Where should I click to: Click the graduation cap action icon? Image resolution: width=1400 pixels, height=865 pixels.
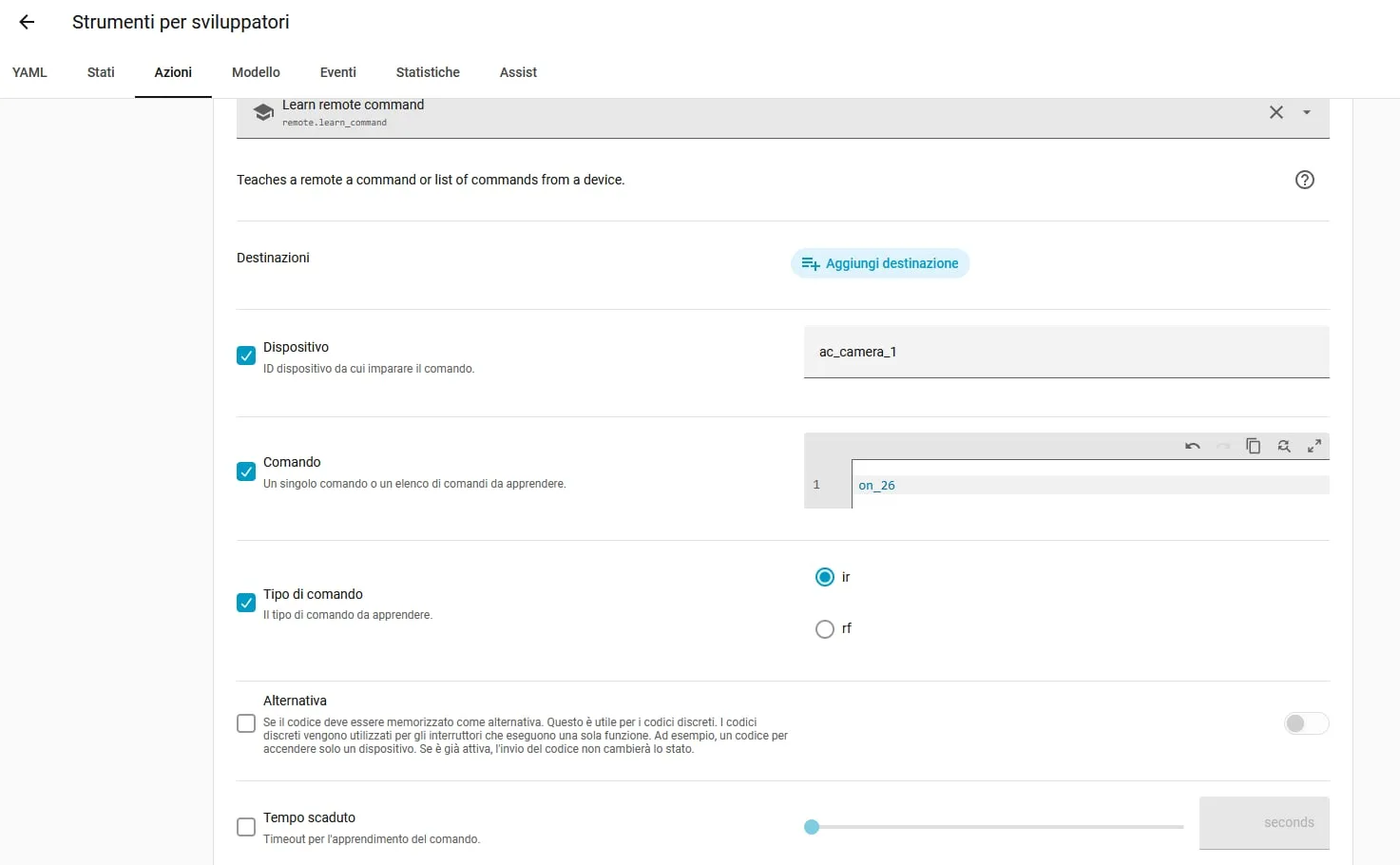[263, 112]
